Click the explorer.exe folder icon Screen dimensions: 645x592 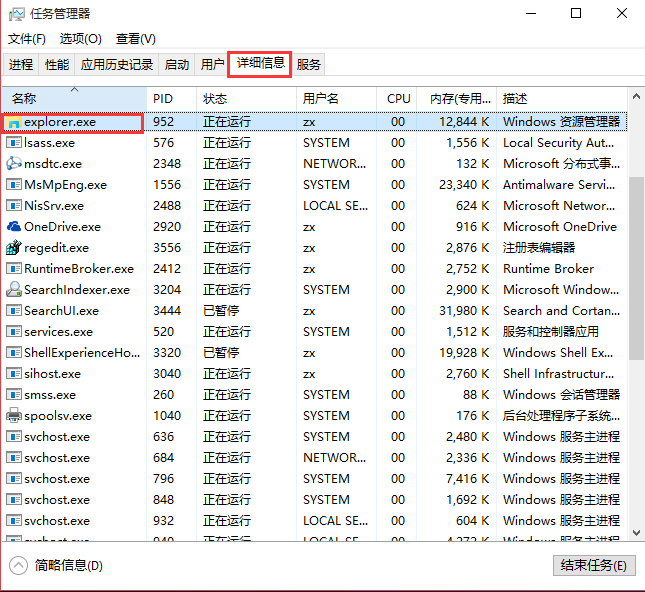pos(14,122)
